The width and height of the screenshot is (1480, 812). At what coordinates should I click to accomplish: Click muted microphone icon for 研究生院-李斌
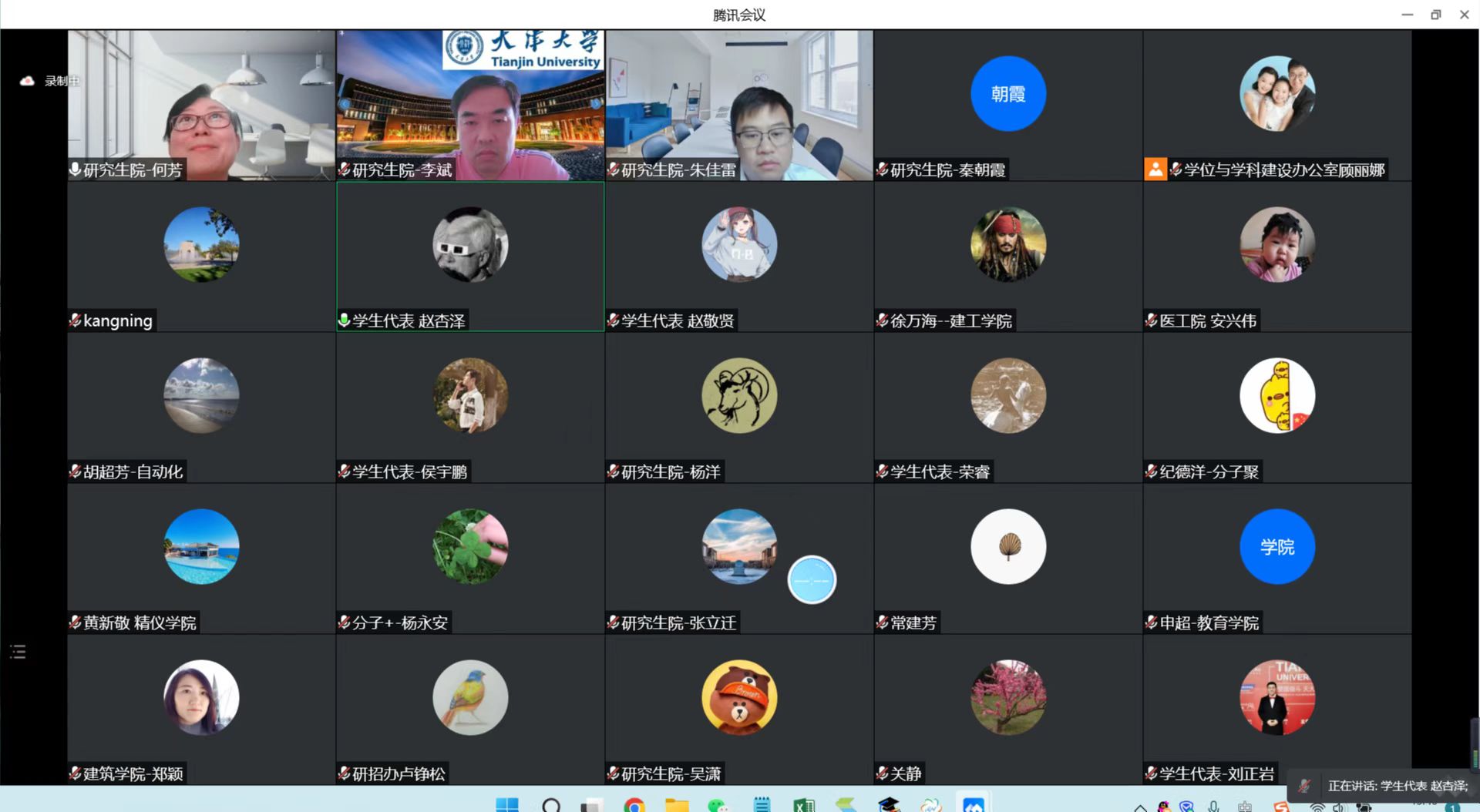[x=345, y=169]
